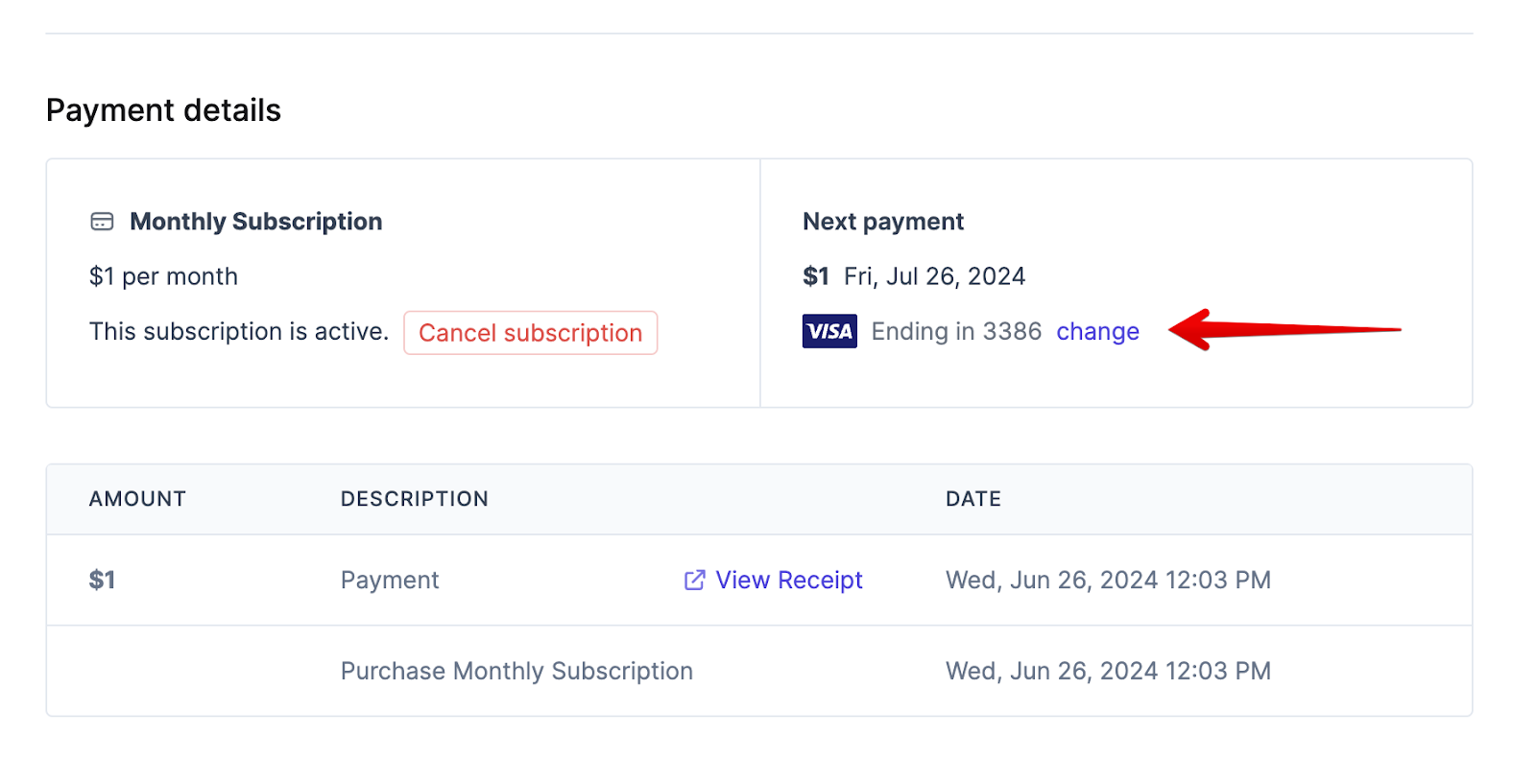Select the $1 amount in the payment row
The image size is (1536, 784).
click(x=102, y=580)
